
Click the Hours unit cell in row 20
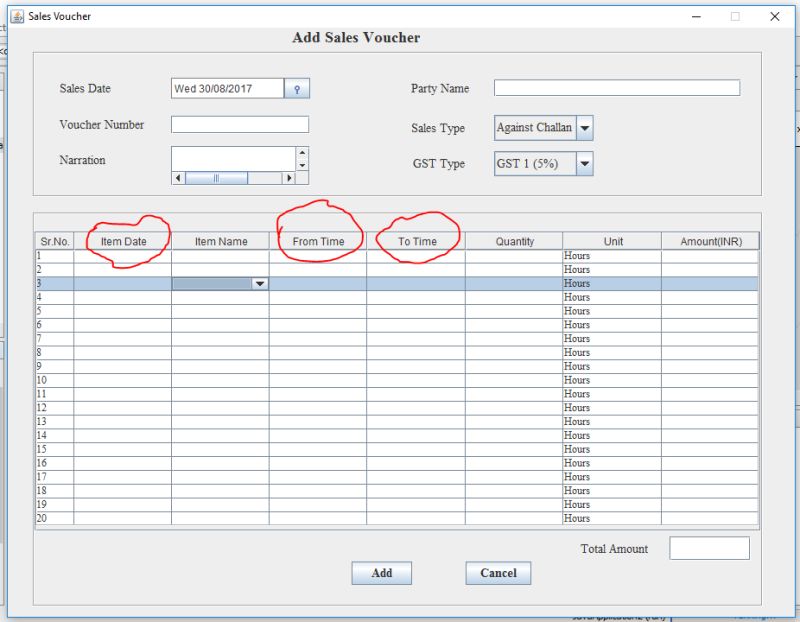(612, 518)
